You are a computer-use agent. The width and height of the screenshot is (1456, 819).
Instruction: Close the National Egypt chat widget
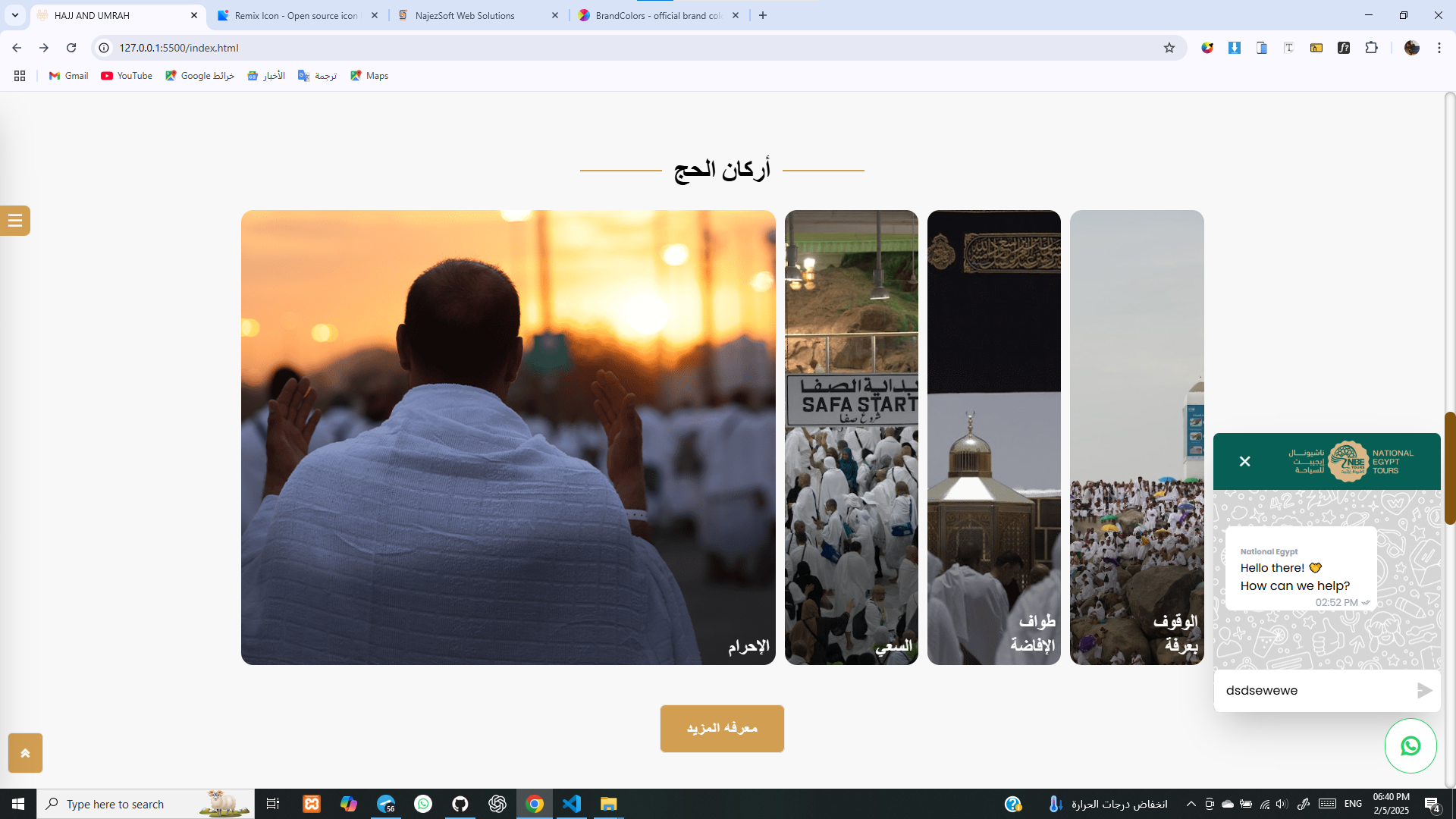pos(1244,461)
